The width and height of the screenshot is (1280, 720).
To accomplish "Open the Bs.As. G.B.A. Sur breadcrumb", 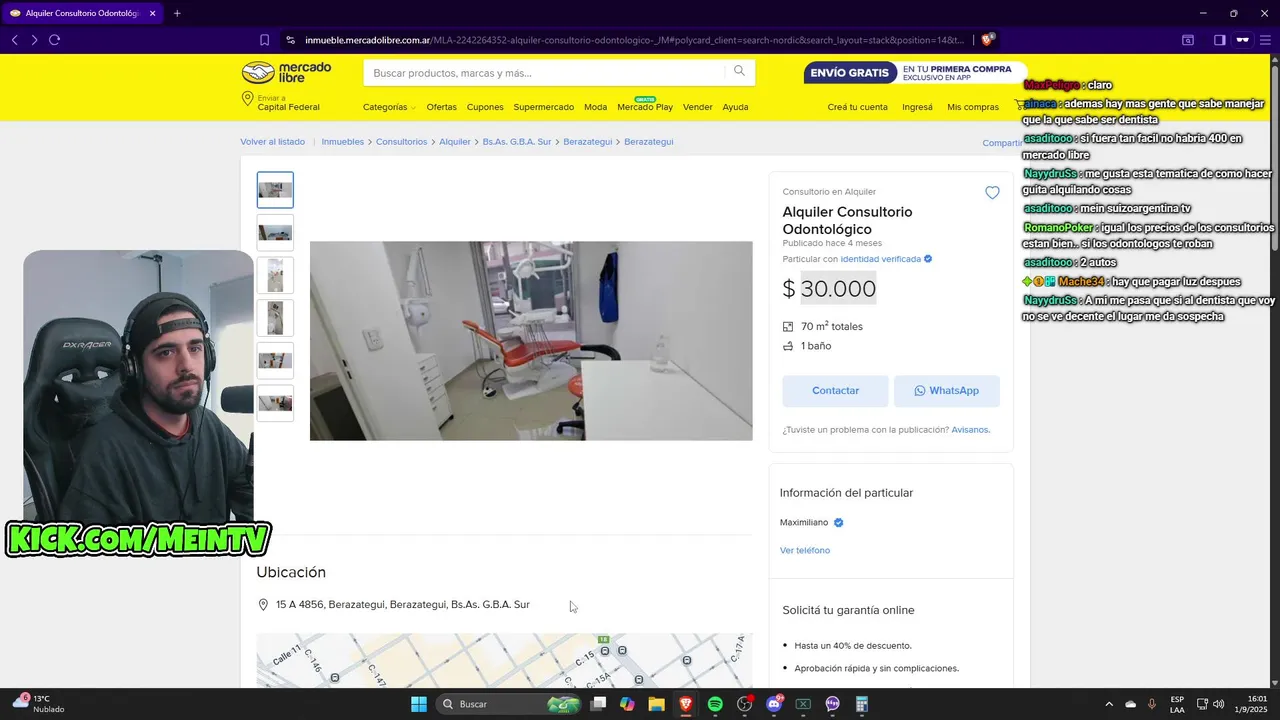I will pos(517,142).
